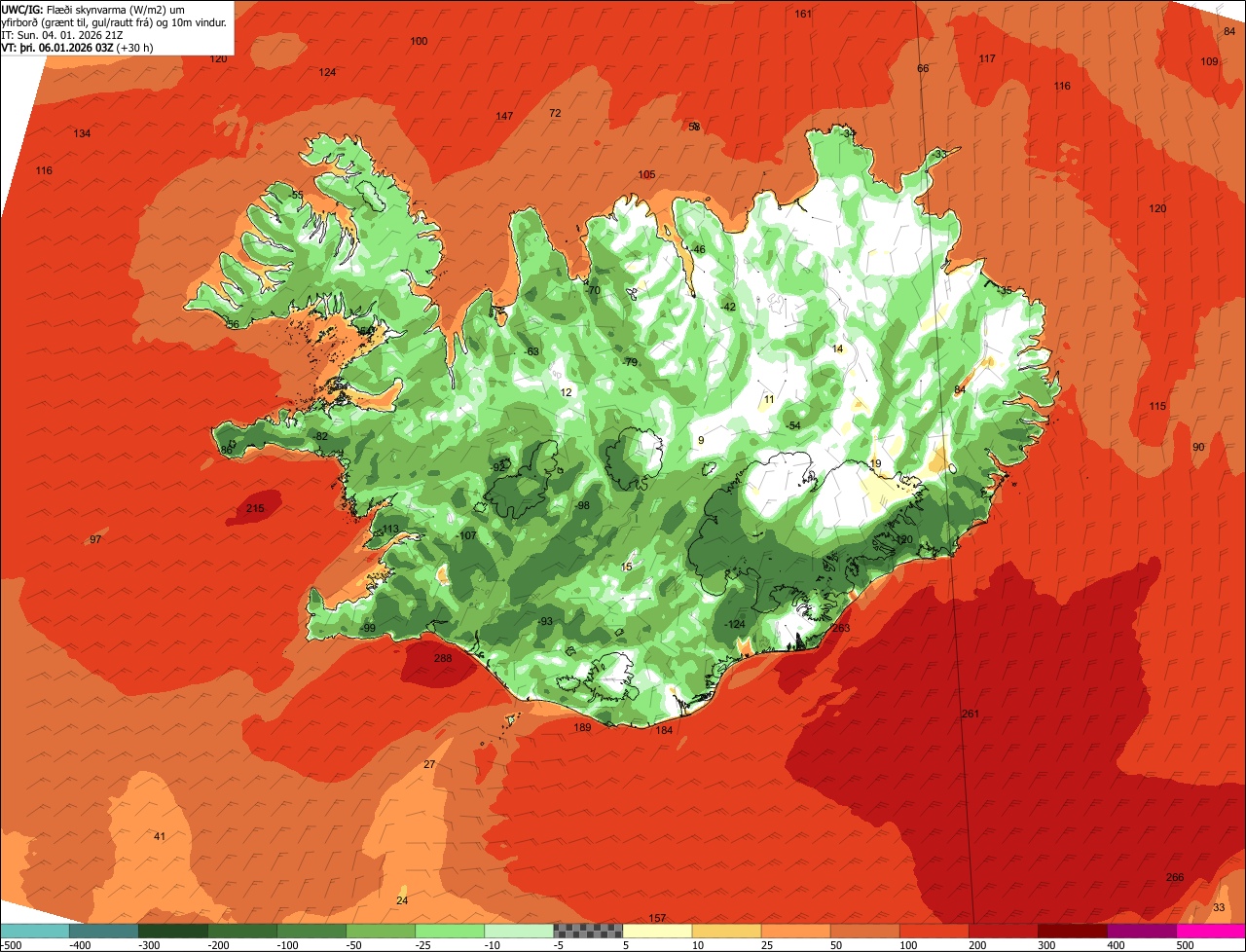Click the flux value '-54' on the map
This screenshot has width=1246, height=952.
[792, 426]
